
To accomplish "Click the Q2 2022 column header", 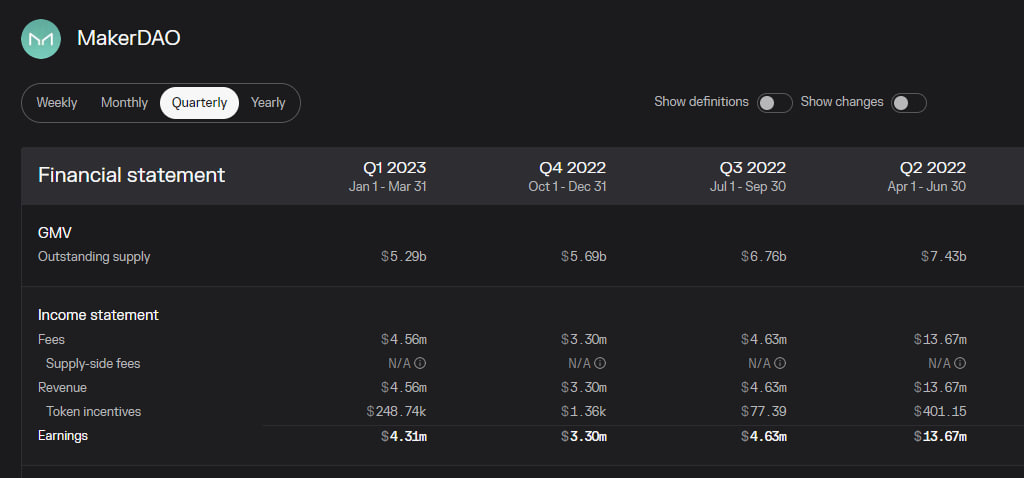I will (927, 176).
